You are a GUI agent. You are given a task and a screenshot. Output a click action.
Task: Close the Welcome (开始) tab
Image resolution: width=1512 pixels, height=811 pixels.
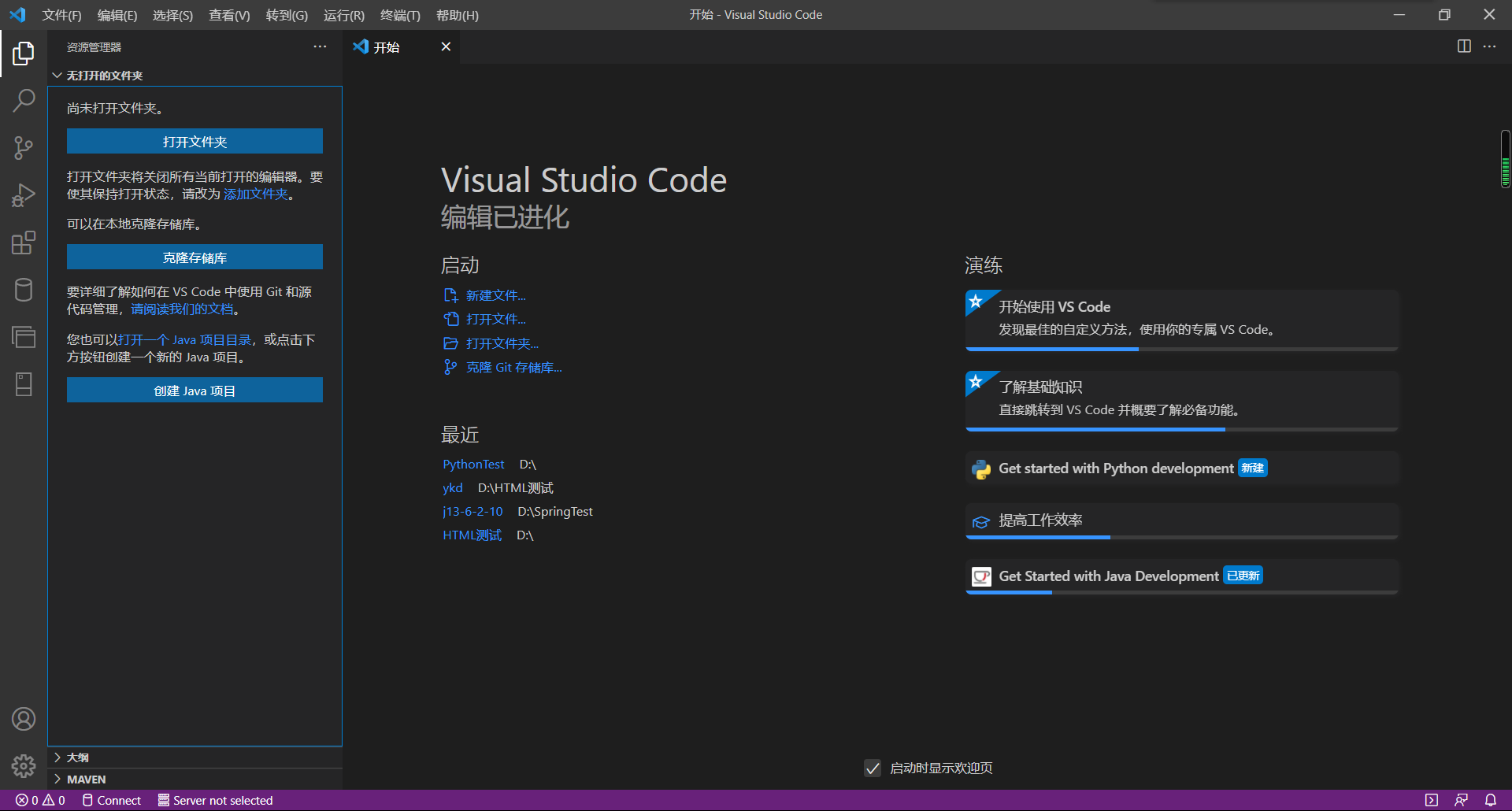(x=446, y=46)
